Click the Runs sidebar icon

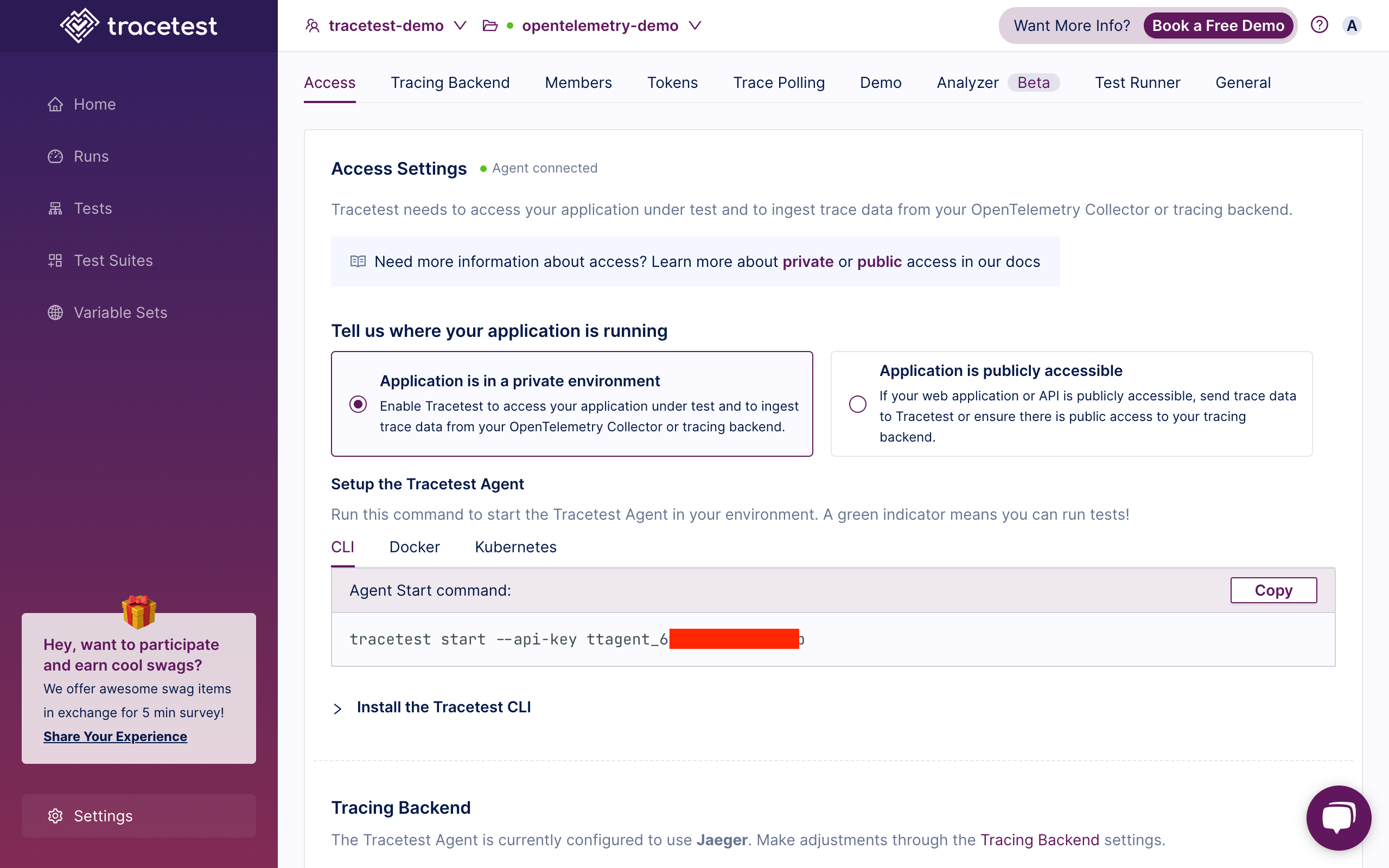tap(56, 155)
